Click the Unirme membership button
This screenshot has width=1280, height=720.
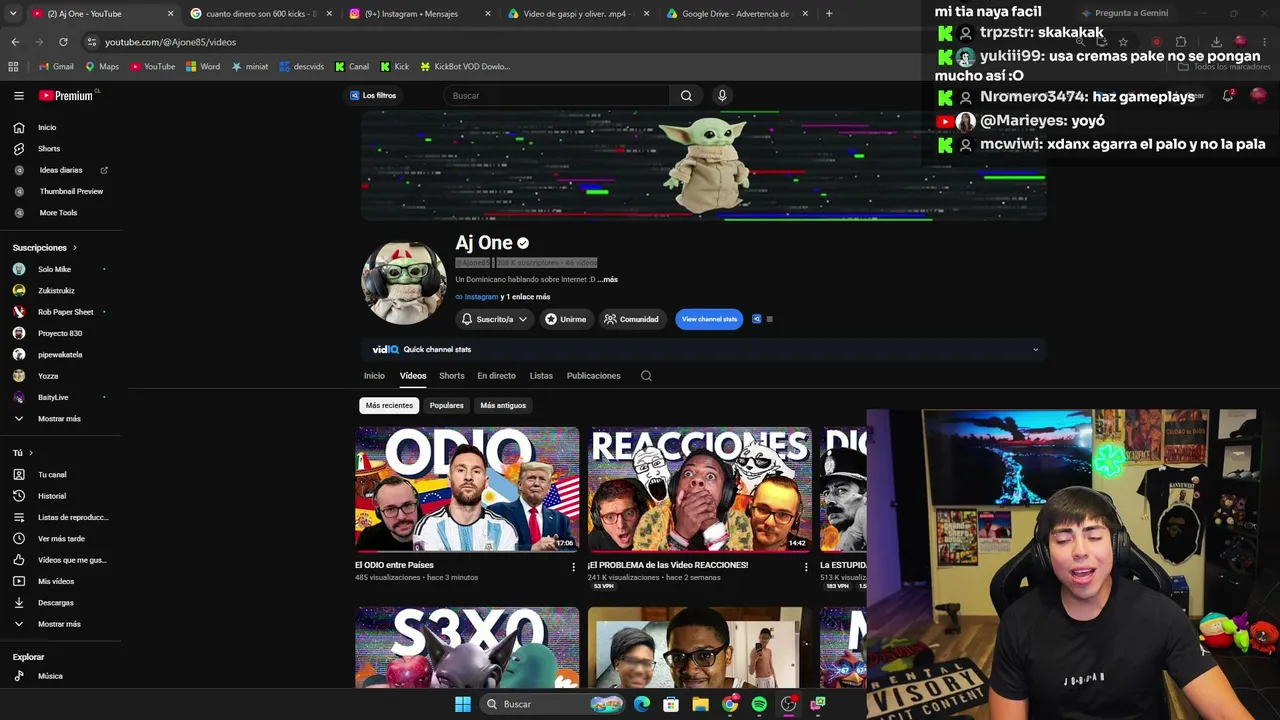tap(565, 319)
